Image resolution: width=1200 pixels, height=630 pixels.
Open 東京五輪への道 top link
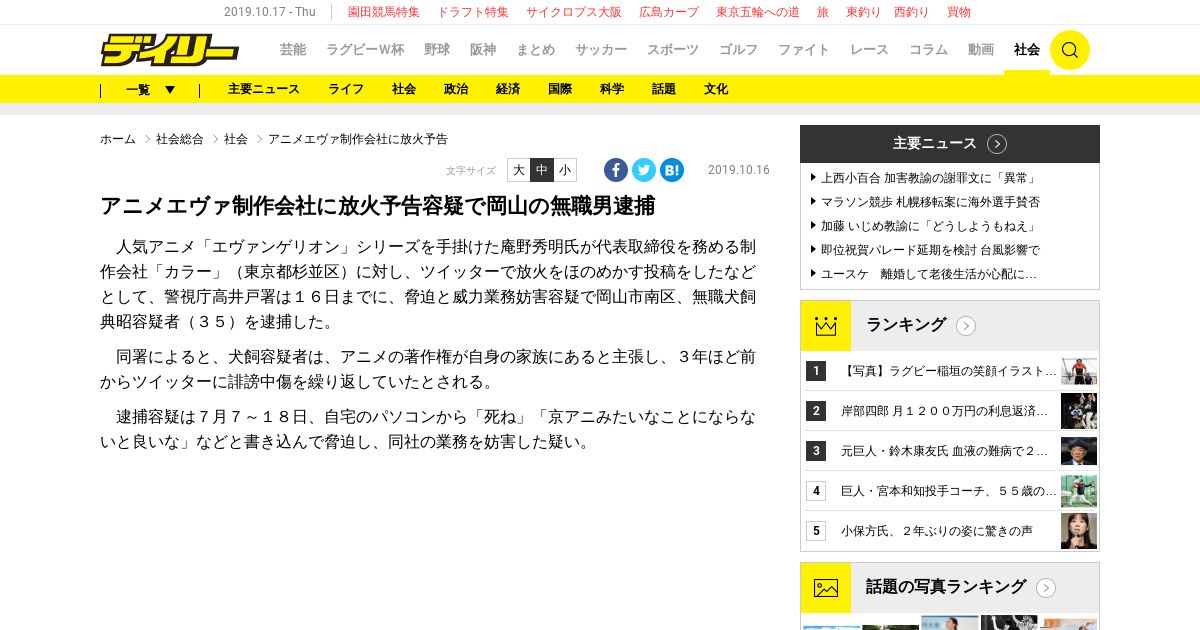pos(758,12)
